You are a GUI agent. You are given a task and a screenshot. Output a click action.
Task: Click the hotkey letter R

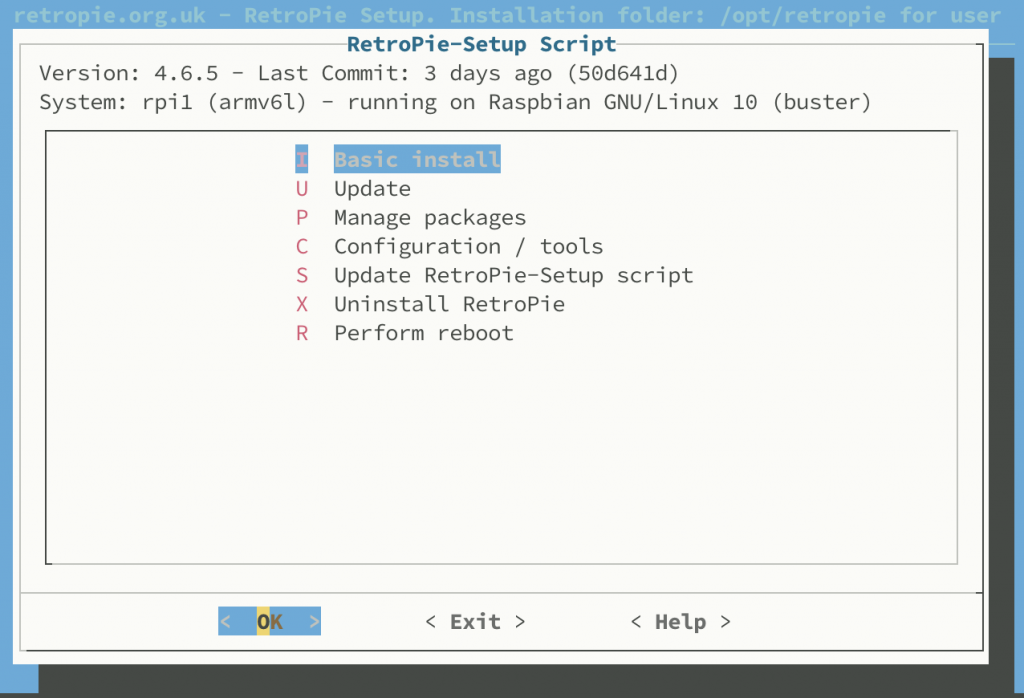coord(301,333)
